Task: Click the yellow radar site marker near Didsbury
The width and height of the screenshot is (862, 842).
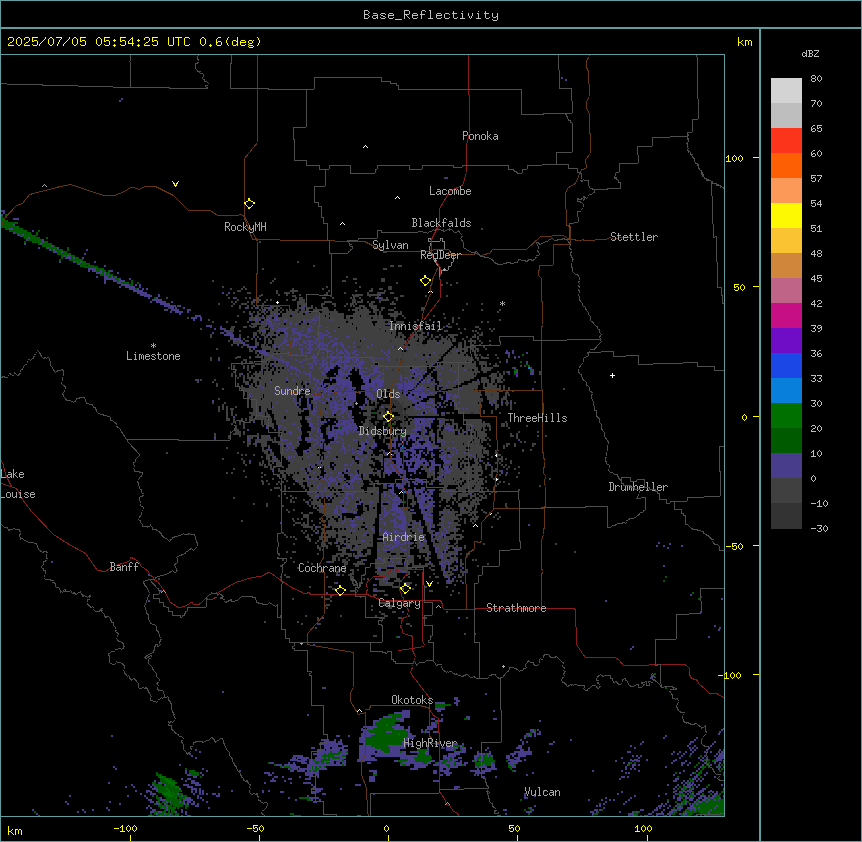Action: click(388, 417)
